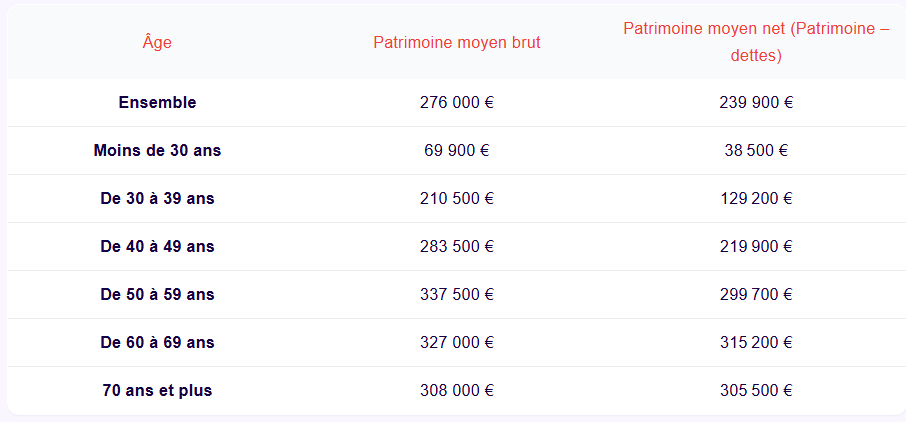The image size is (906, 422).
Task: Click the De 60 à 69 ans label
Action: (157, 343)
